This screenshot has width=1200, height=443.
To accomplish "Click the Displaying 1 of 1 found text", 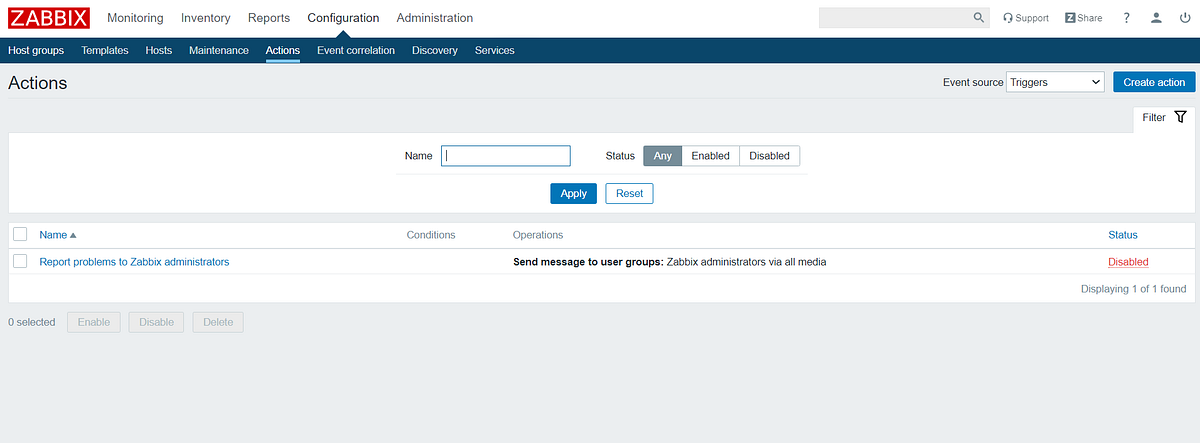I will (1134, 289).
